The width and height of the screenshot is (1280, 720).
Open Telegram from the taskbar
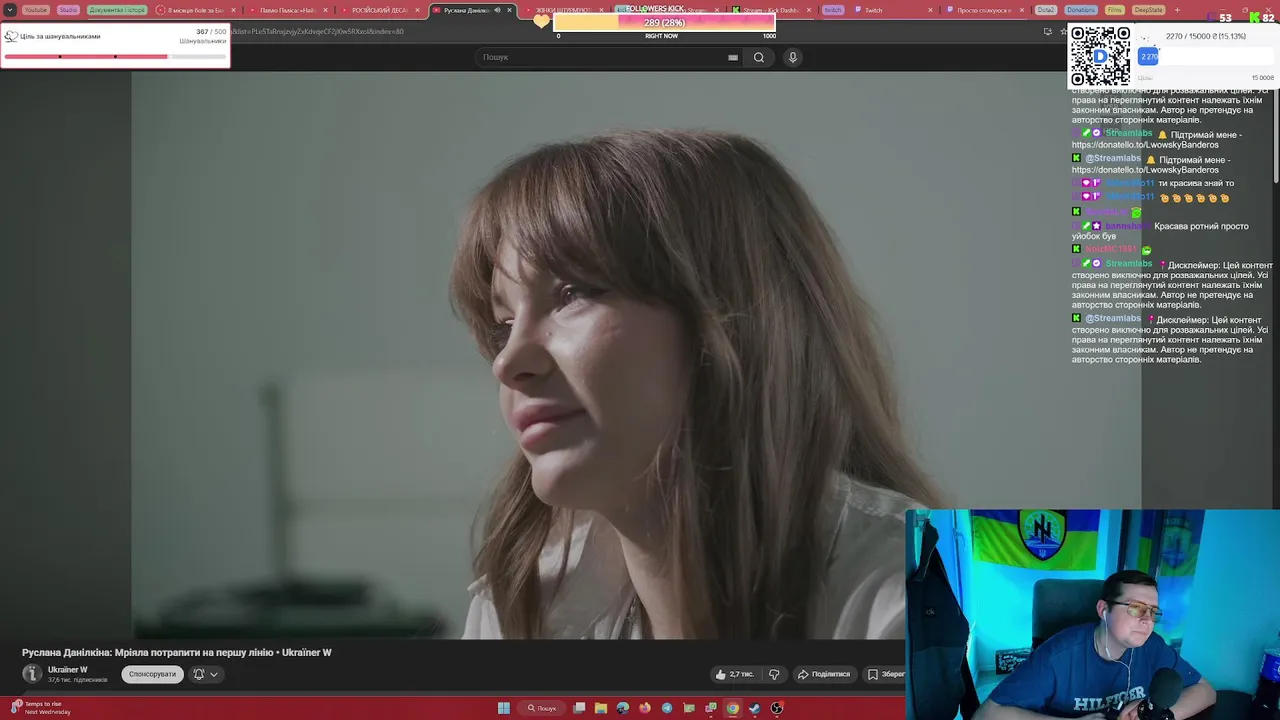[x=667, y=708]
